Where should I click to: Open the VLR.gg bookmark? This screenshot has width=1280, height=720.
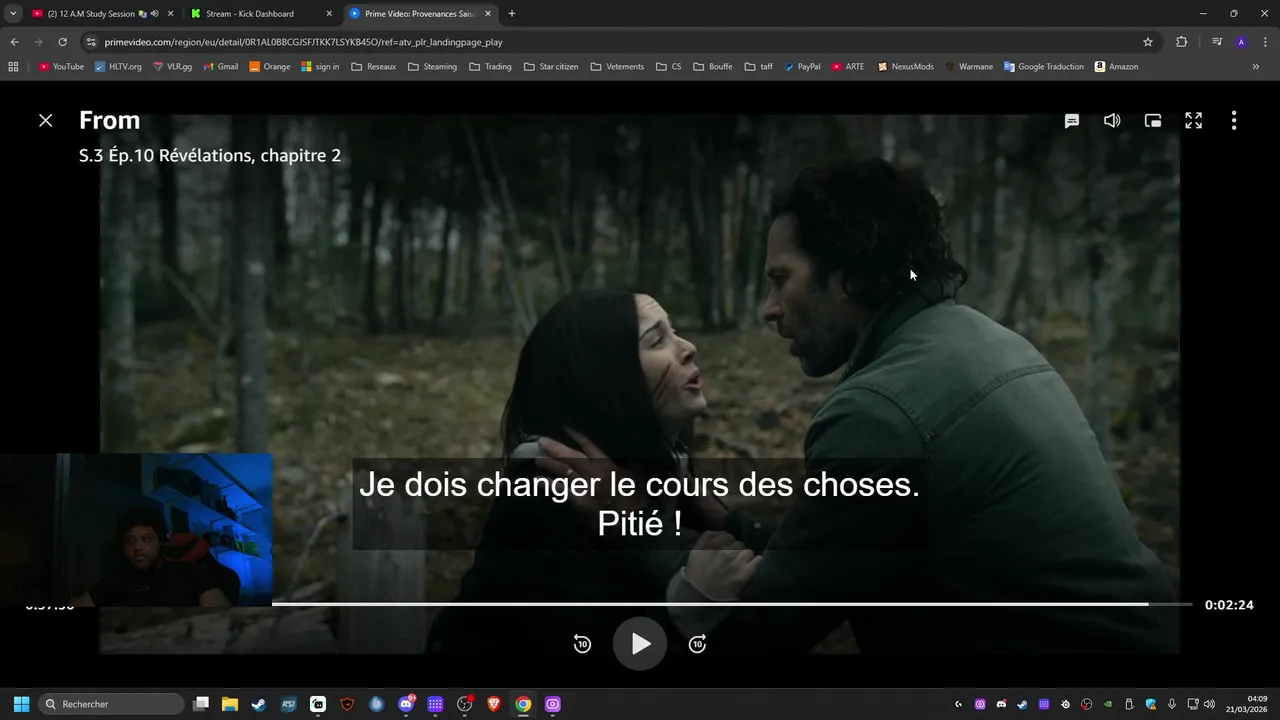172,67
